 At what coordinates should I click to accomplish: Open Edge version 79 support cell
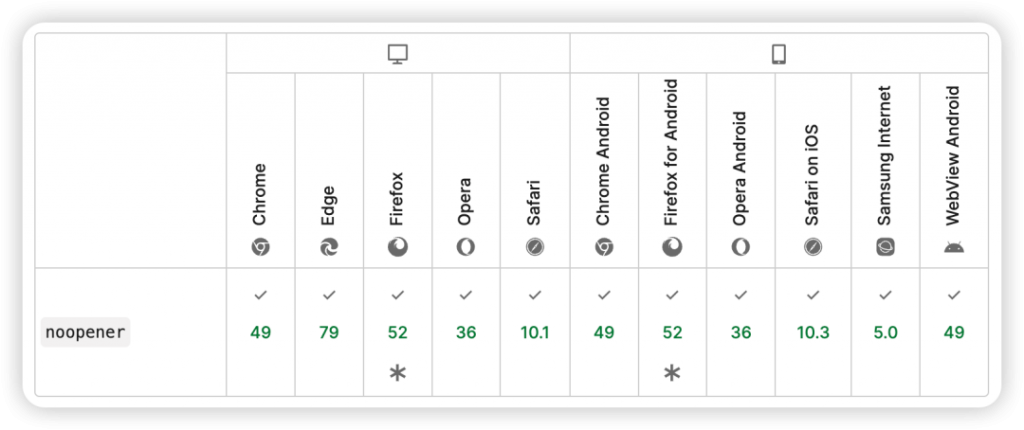coord(329,332)
